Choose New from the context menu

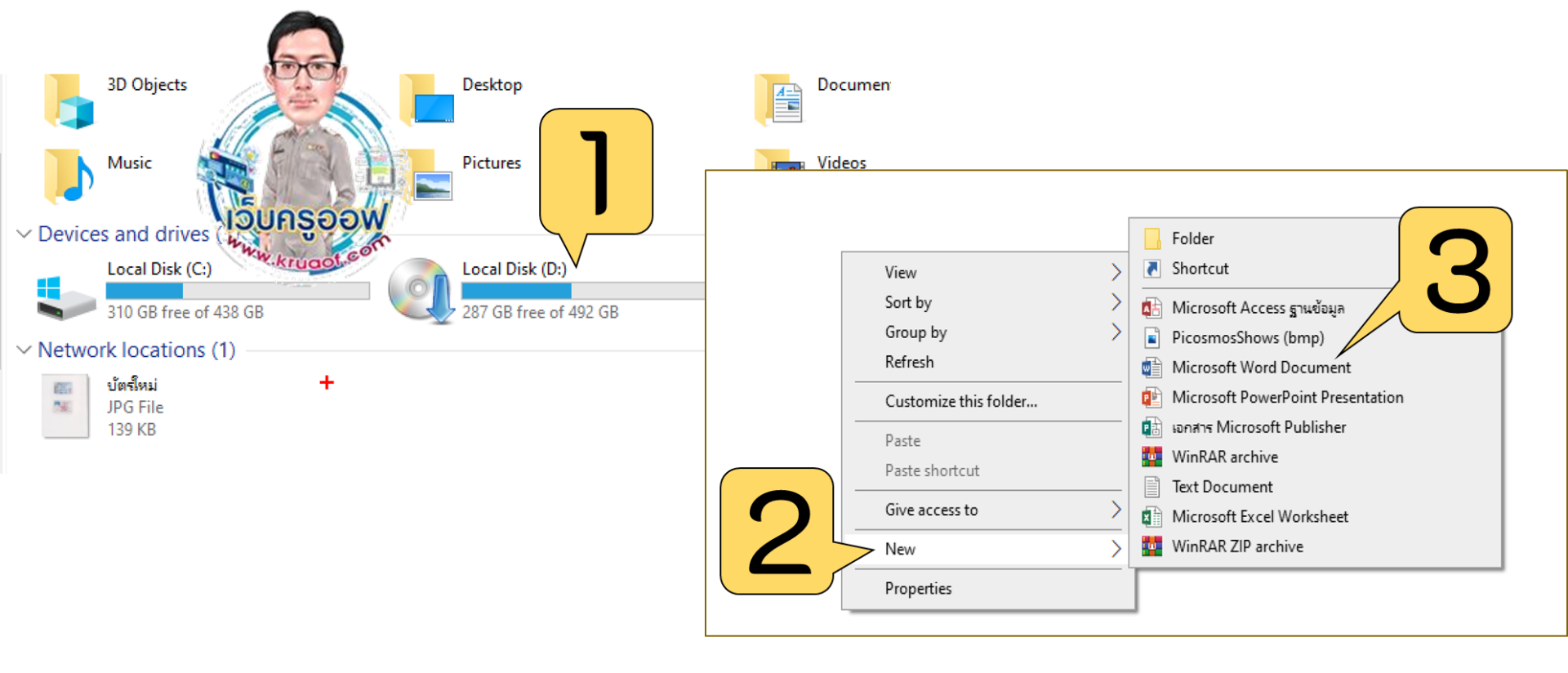900,549
